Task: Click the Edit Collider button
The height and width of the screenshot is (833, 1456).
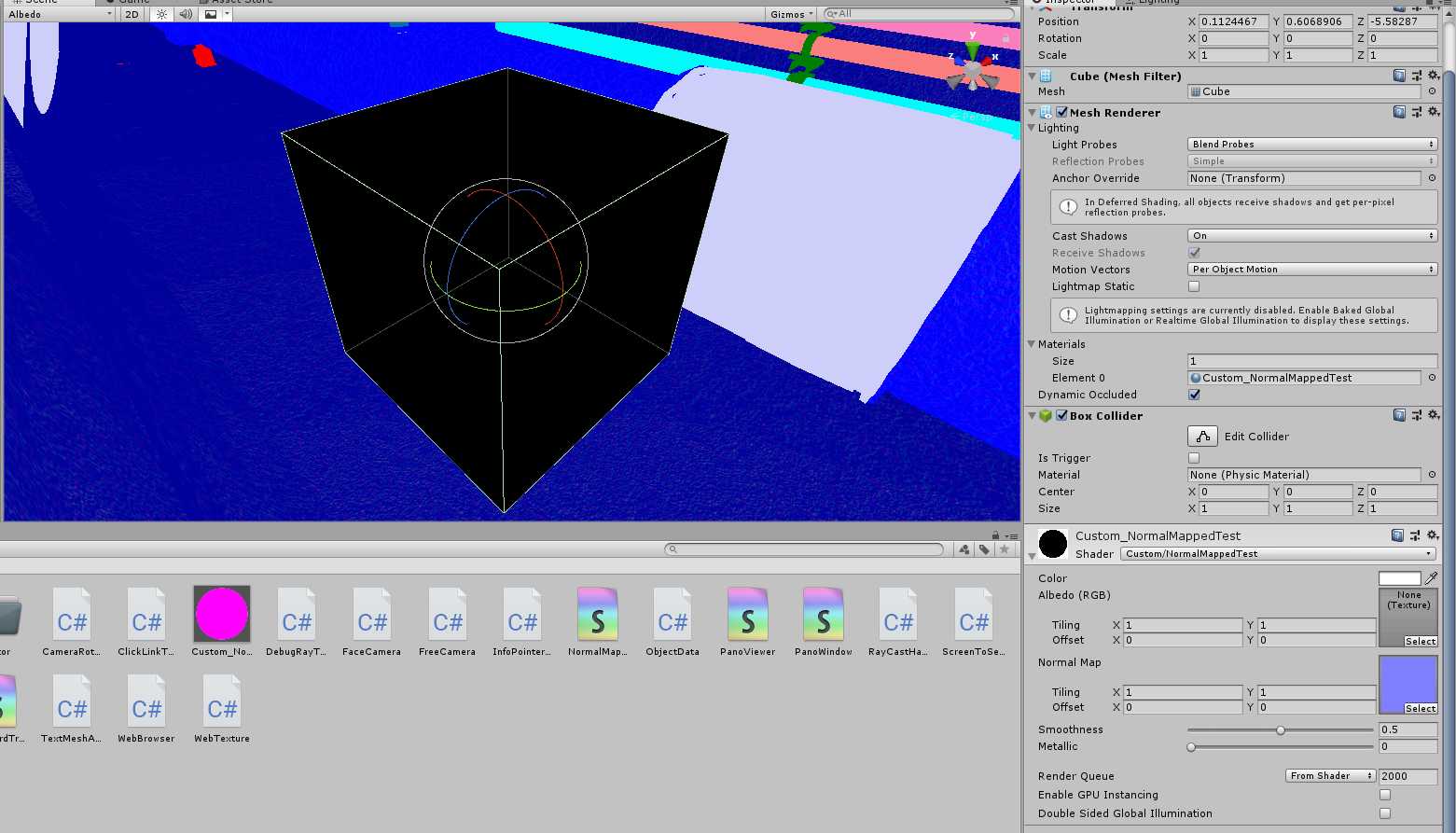Action: [1202, 437]
